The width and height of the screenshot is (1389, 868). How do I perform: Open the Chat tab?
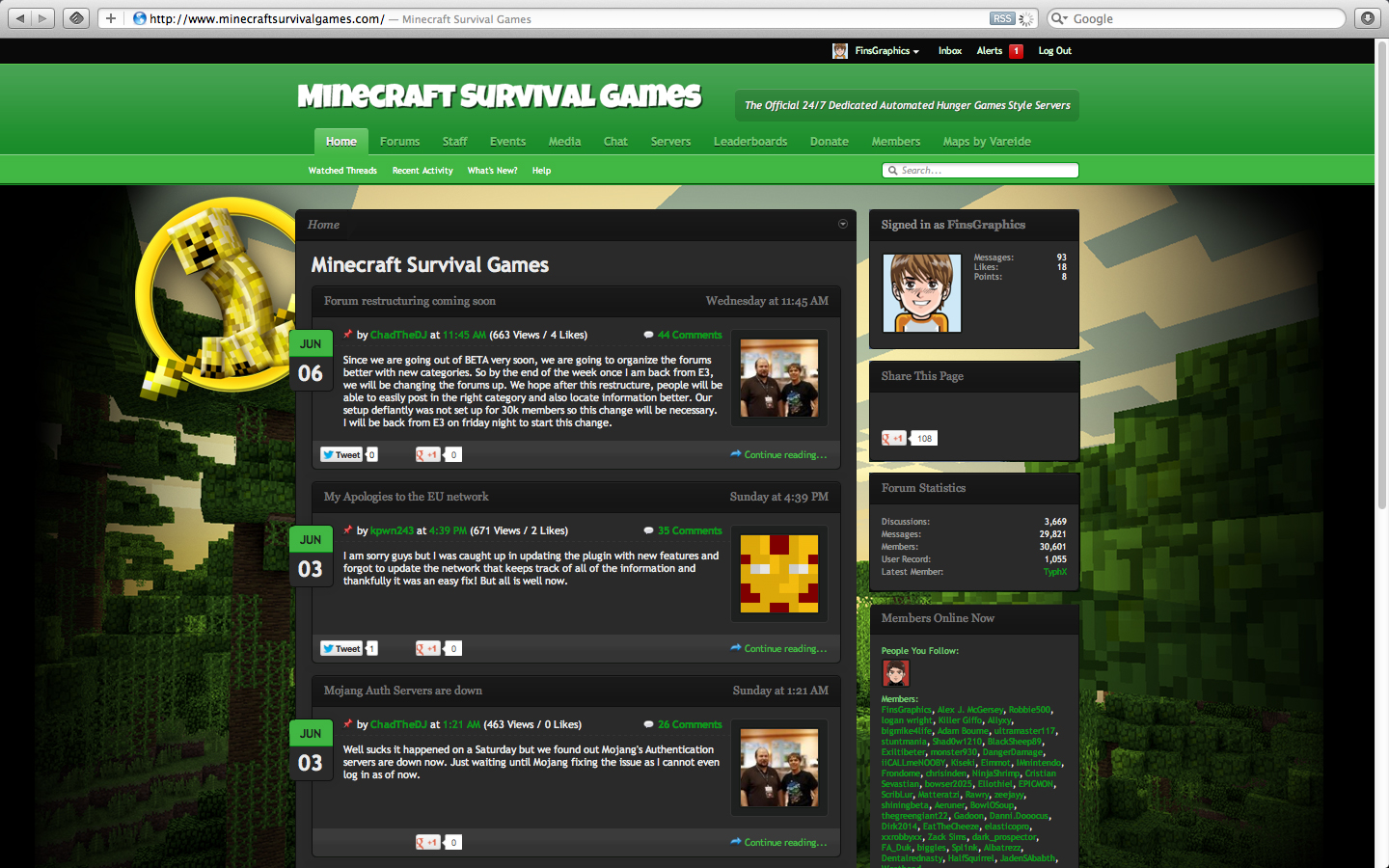click(x=615, y=142)
